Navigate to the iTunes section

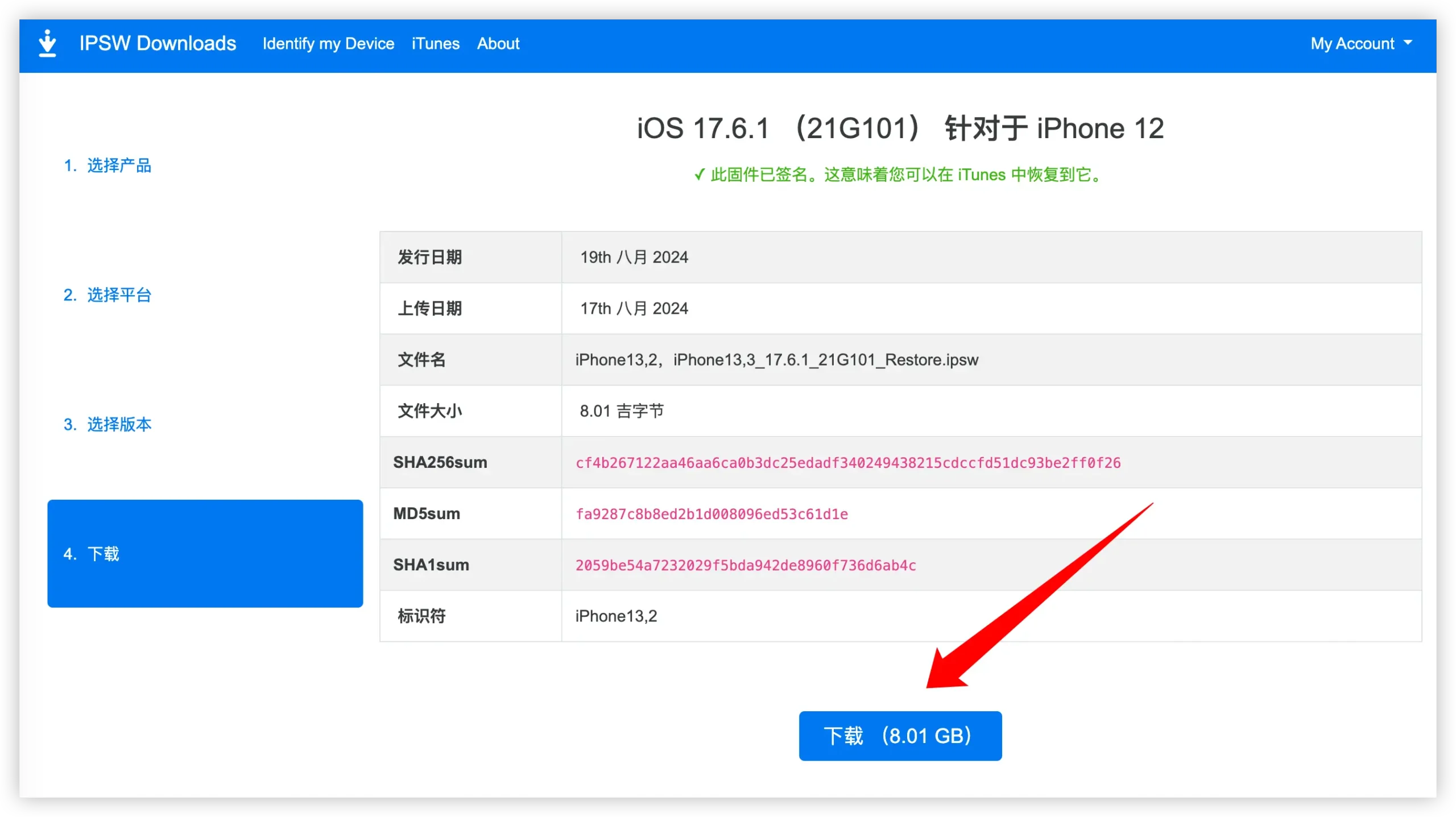click(434, 43)
